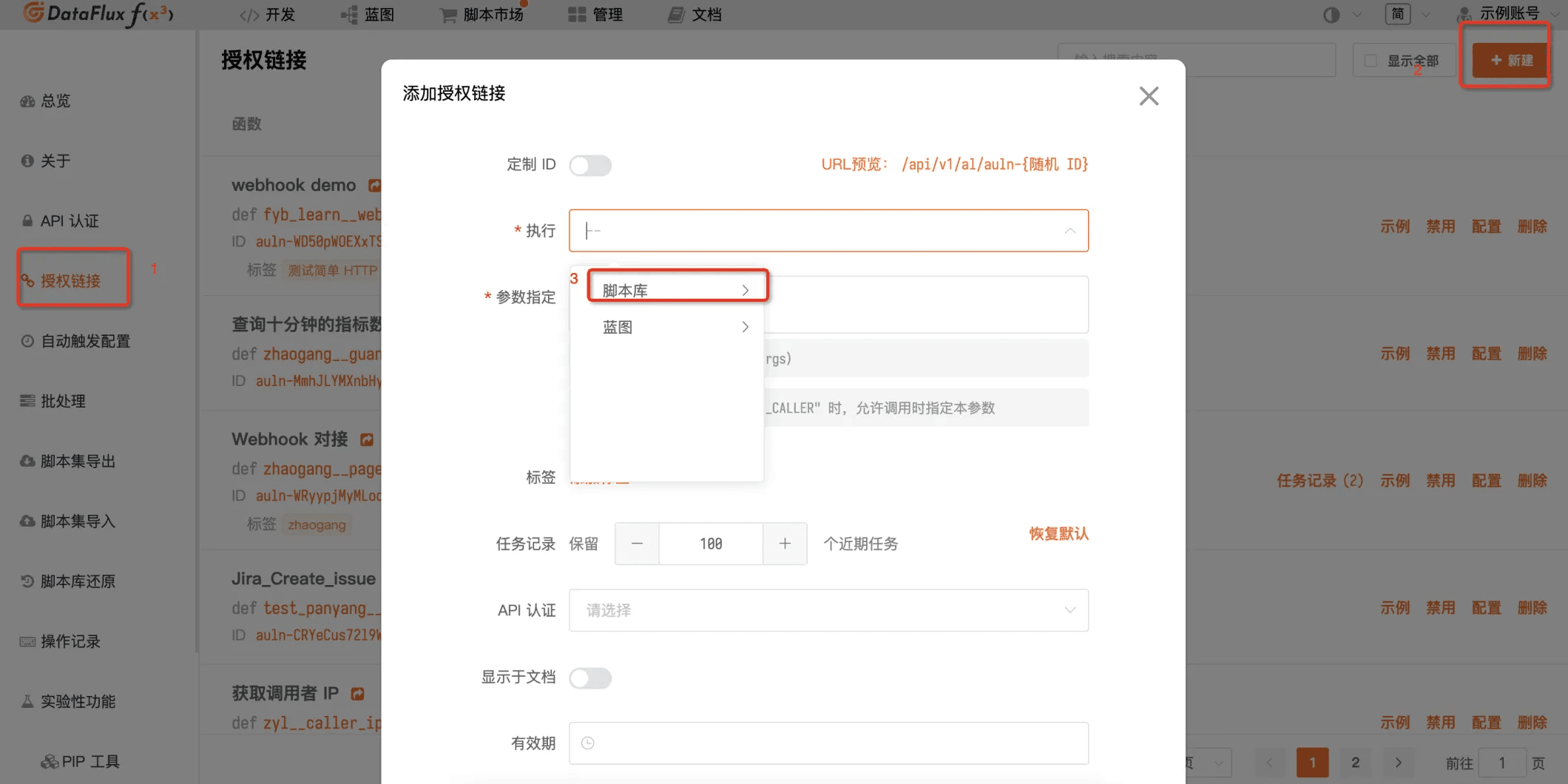Open the API 认证 select dropdown
This screenshot has width=1568, height=784.
coord(828,610)
